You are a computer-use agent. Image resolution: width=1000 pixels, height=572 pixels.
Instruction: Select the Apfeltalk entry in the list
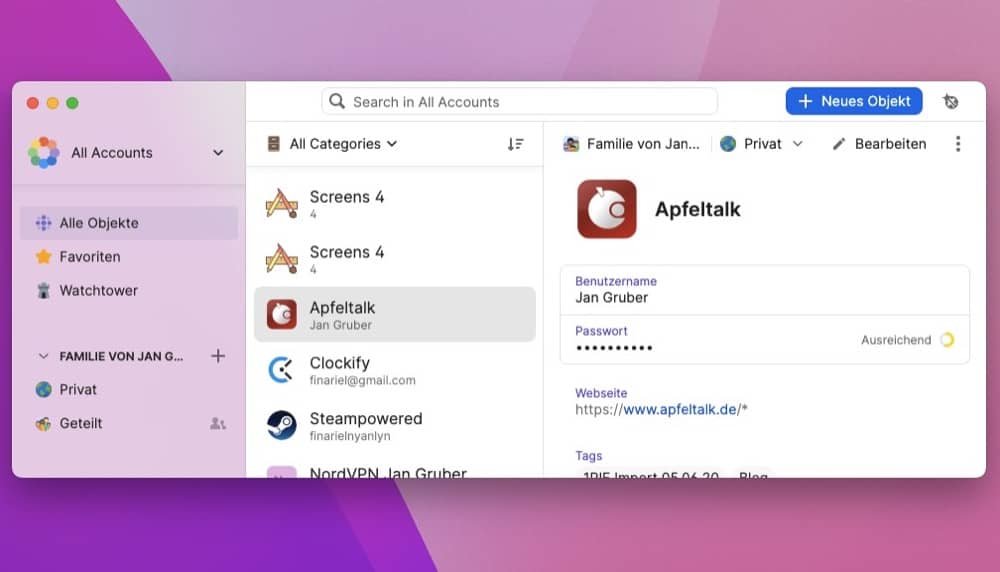tap(395, 314)
